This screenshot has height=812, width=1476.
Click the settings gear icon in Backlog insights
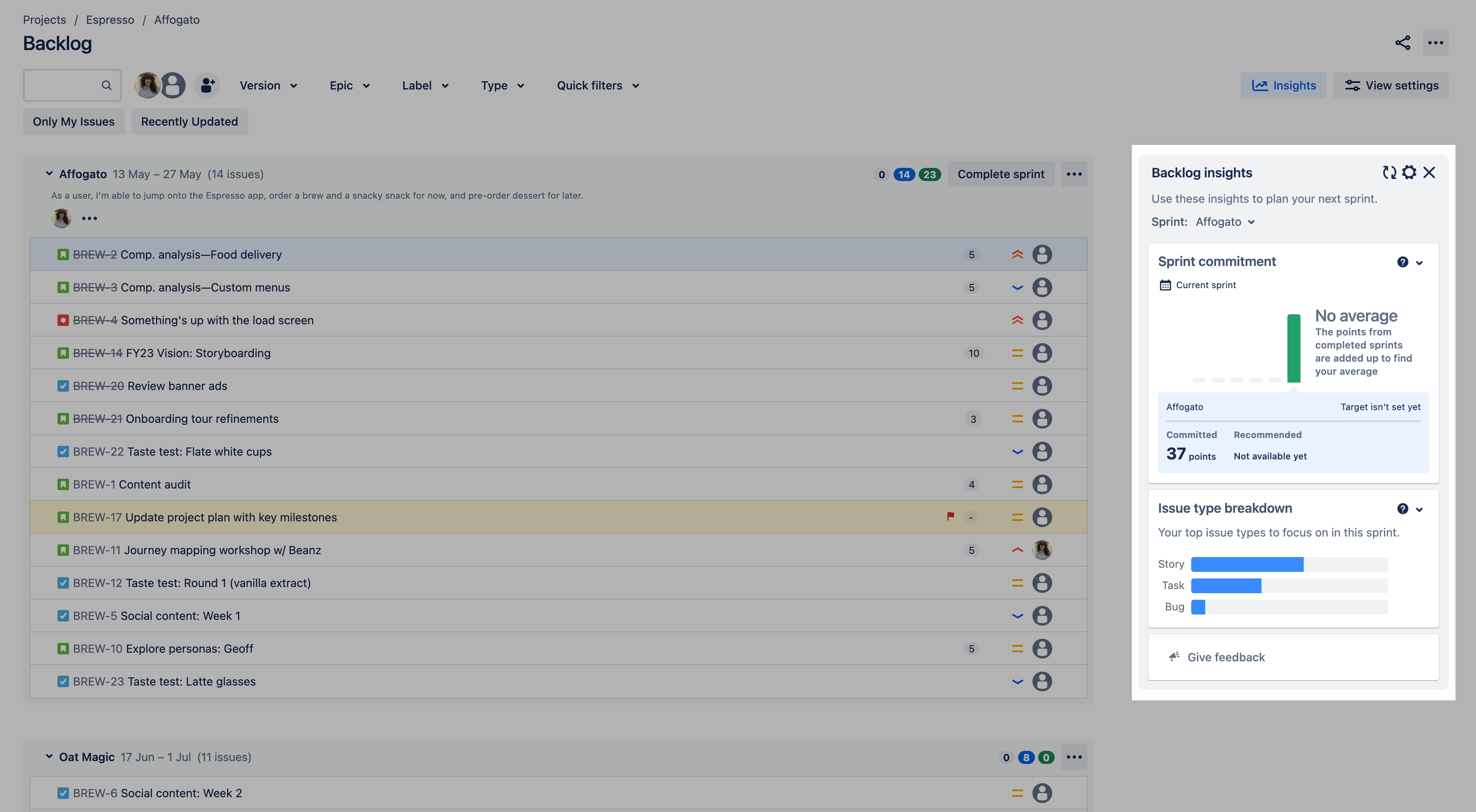1409,172
